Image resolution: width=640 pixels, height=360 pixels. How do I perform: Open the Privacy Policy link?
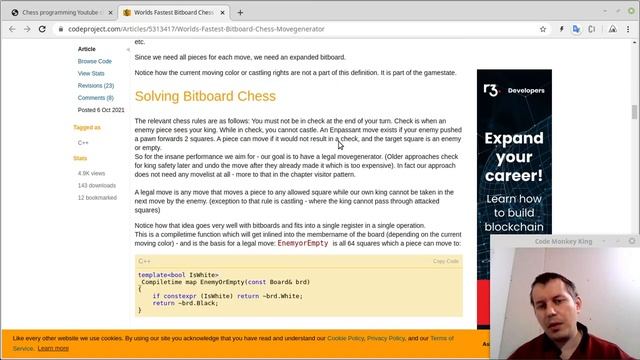tap(386, 338)
